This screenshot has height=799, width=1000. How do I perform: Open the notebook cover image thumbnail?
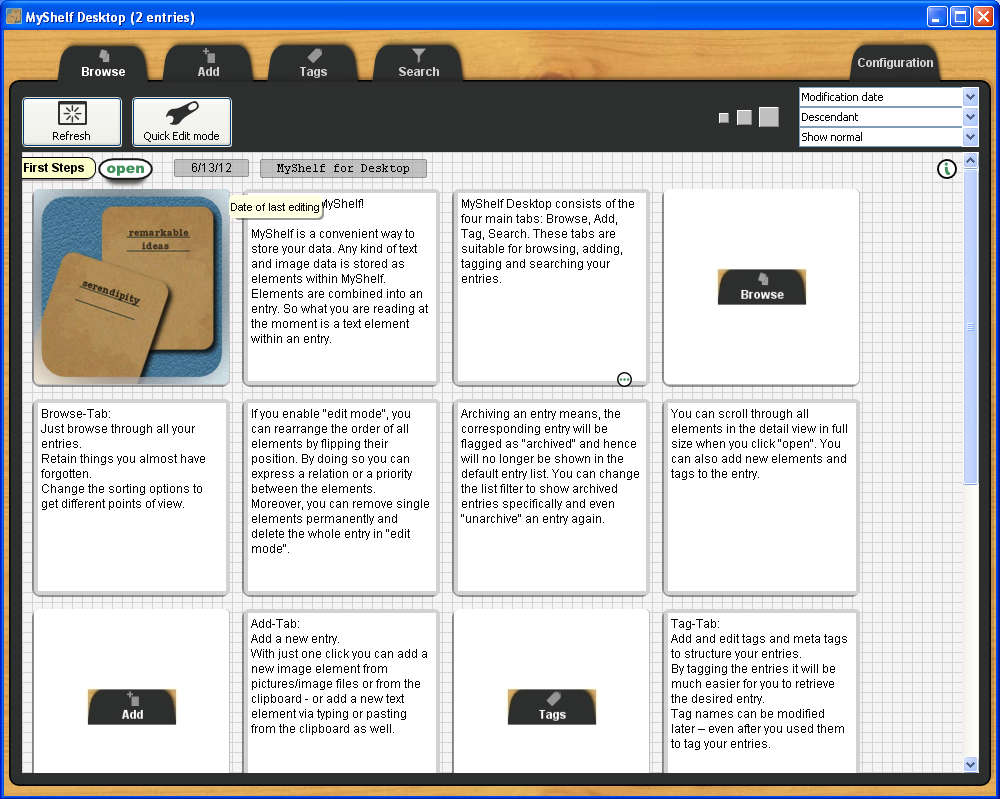coord(131,288)
